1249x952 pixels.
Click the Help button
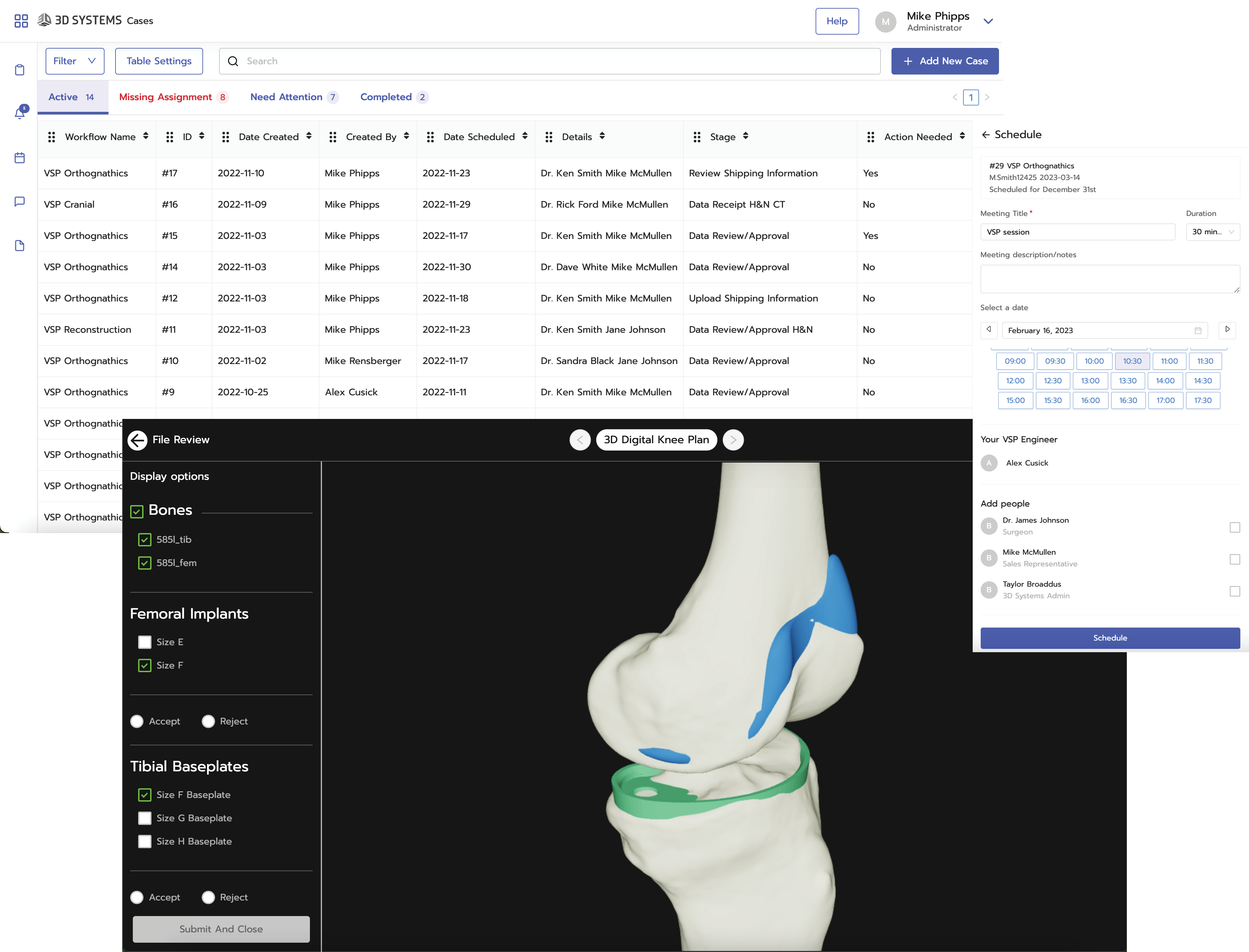[837, 21]
